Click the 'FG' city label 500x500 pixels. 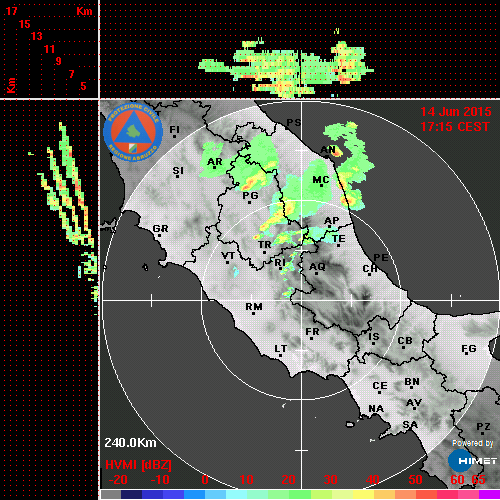point(469,349)
